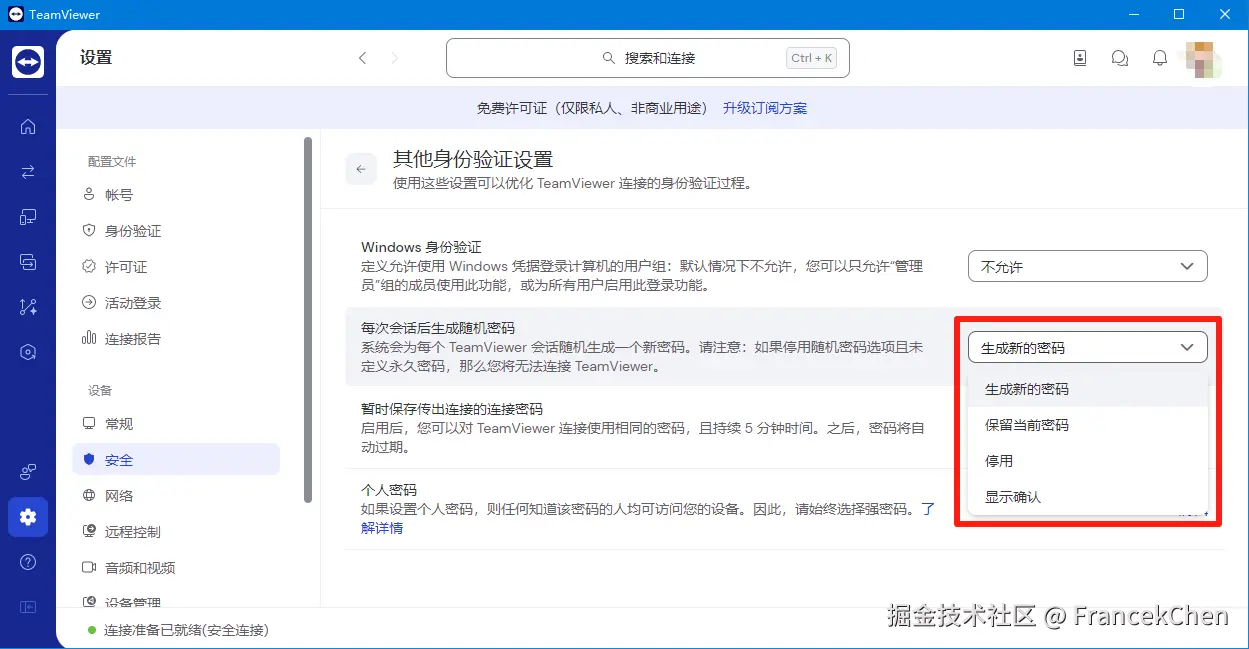This screenshot has width=1249, height=649.
Task: Click the 每次会话后生成随机密码 setting title
Action: pyautogui.click(x=438, y=328)
